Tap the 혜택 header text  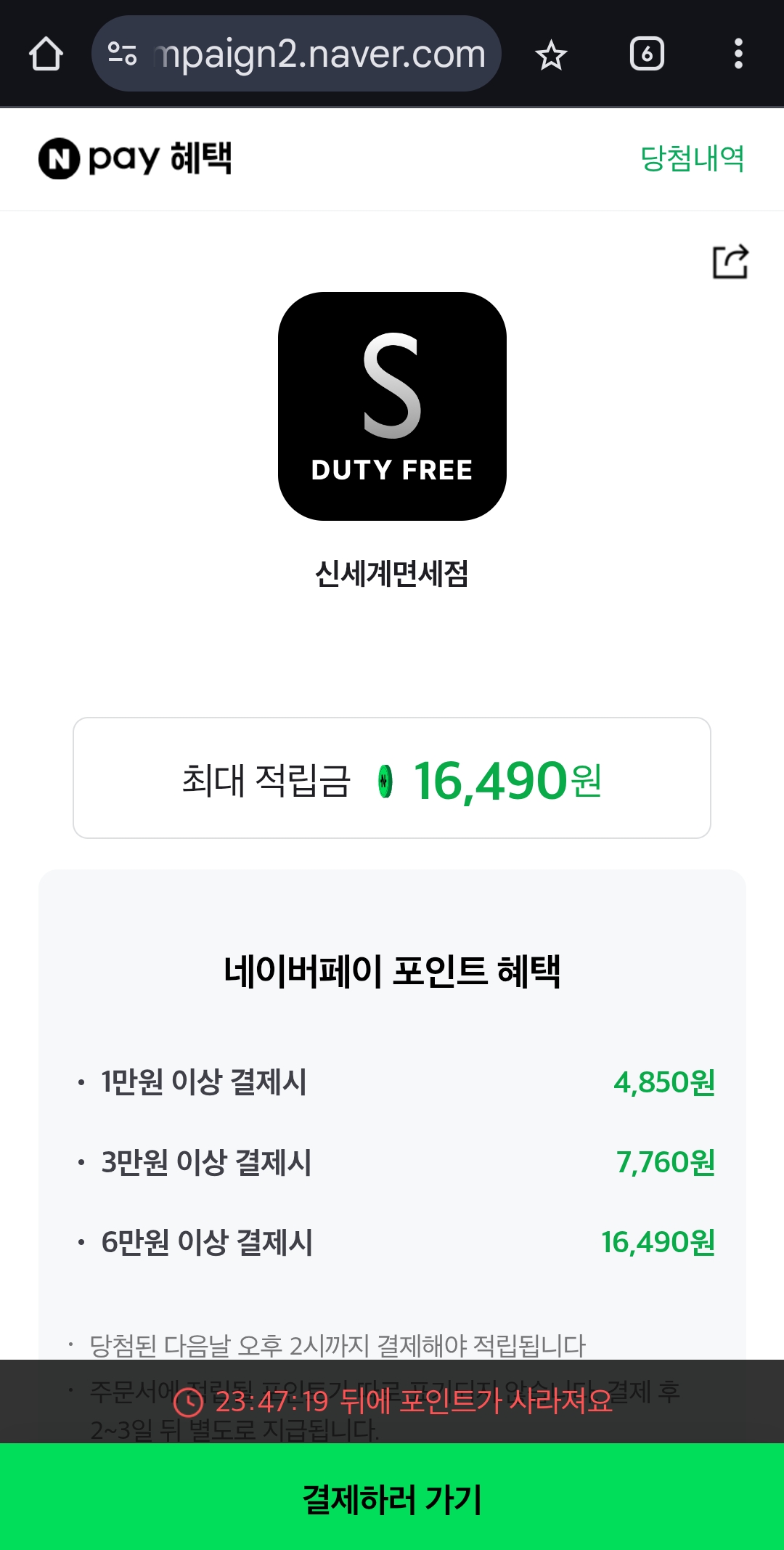tap(201, 158)
